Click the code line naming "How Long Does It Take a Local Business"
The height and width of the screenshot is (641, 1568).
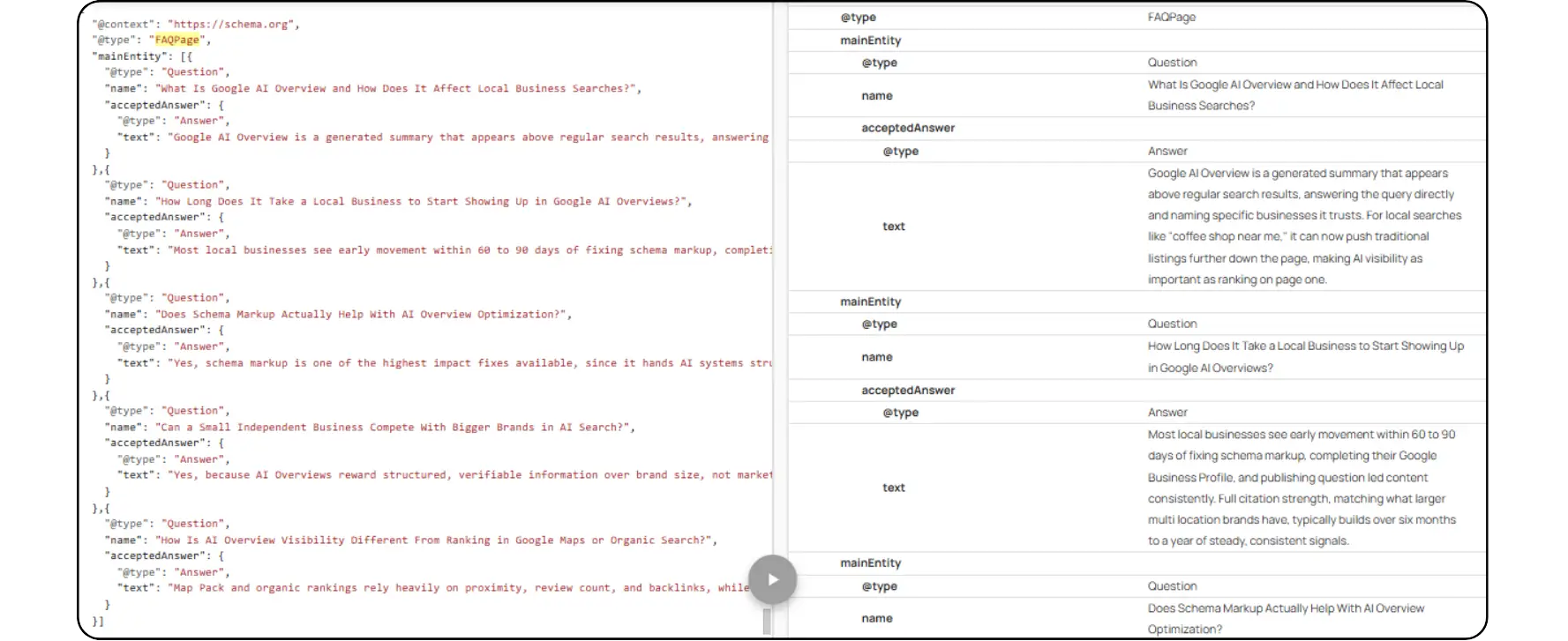(x=398, y=201)
